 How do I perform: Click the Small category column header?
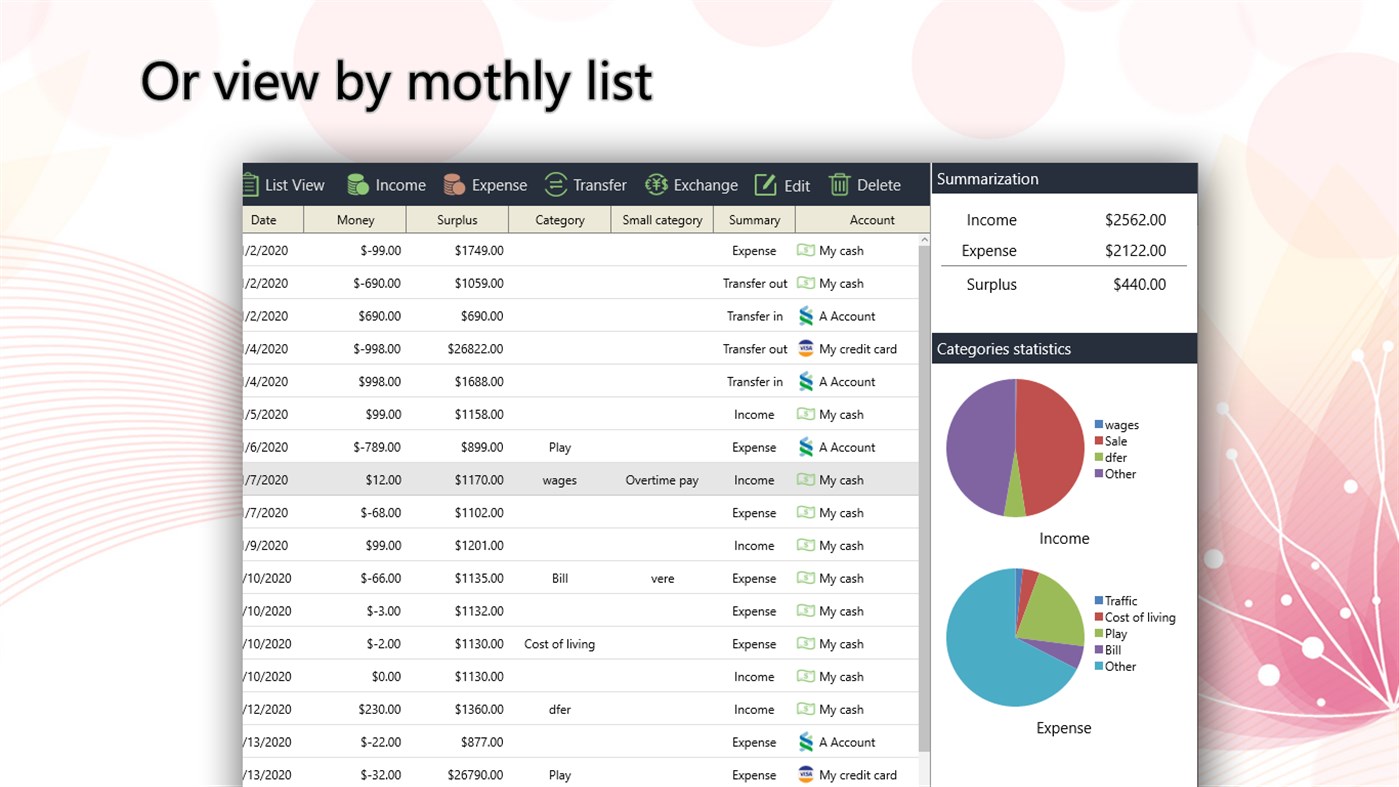point(661,219)
